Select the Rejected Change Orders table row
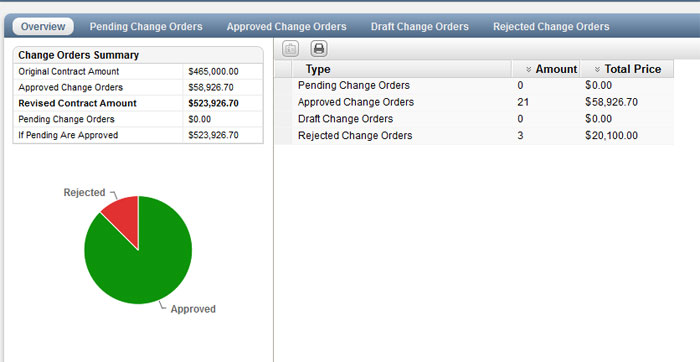Screen dimensions: 700x362 pos(474,136)
